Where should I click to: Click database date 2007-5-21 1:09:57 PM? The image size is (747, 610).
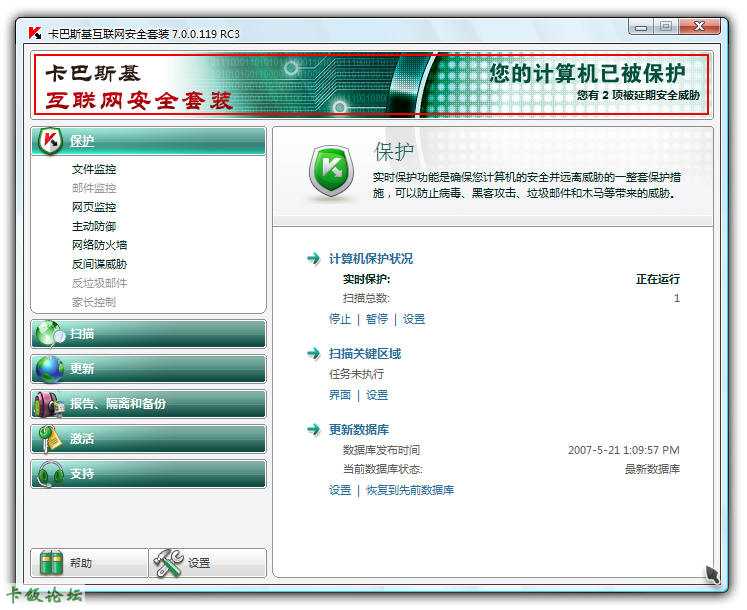tap(624, 450)
